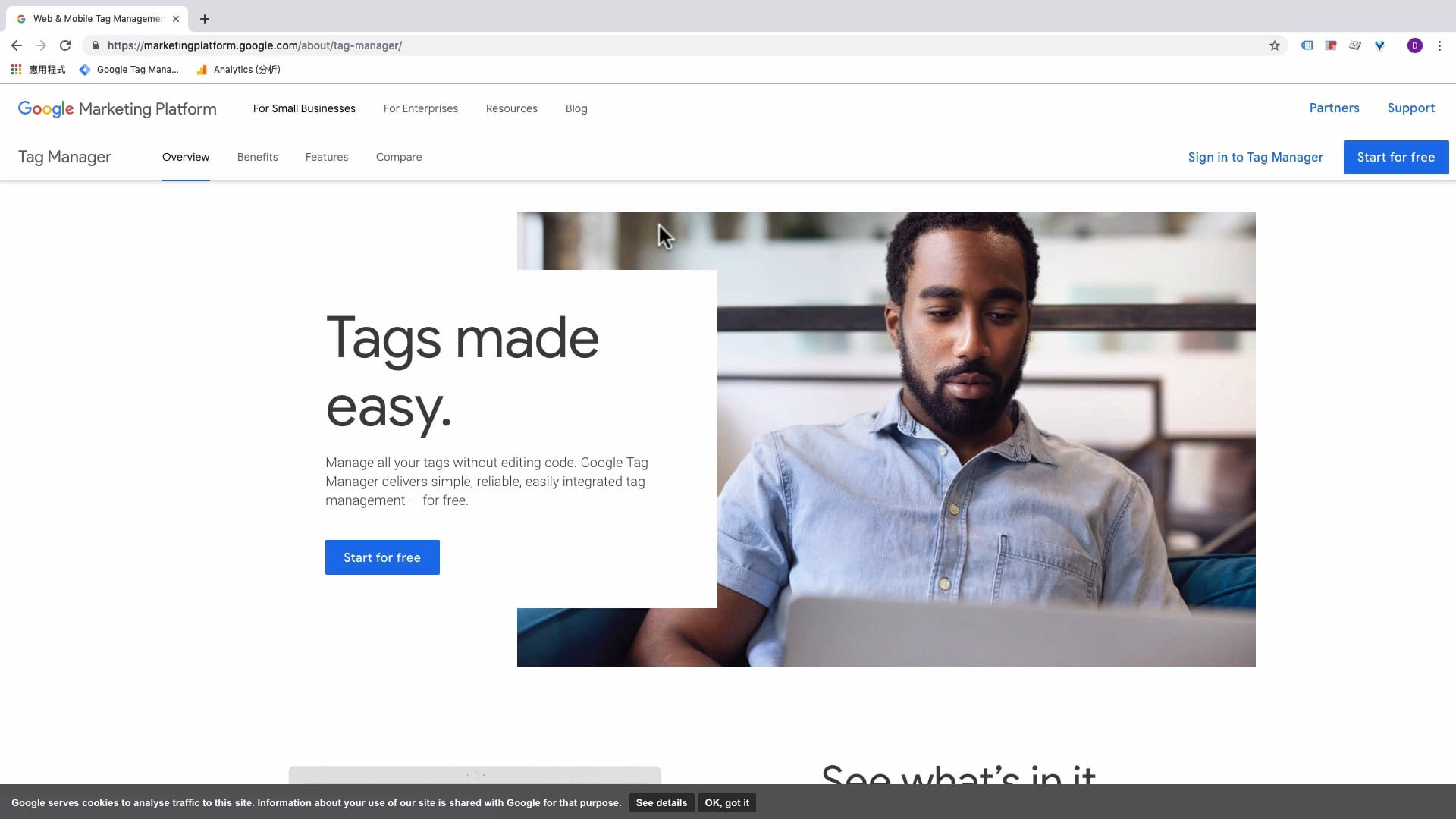Click the address bar URL field

(607, 45)
